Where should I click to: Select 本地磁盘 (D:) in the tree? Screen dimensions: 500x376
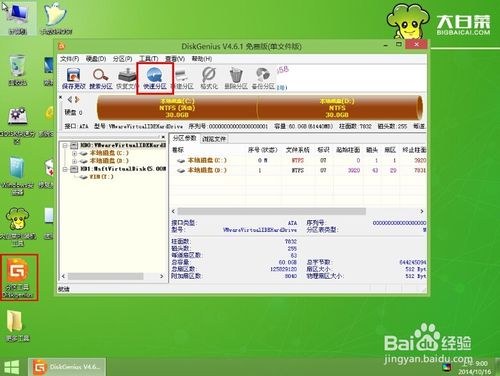[x=109, y=161]
